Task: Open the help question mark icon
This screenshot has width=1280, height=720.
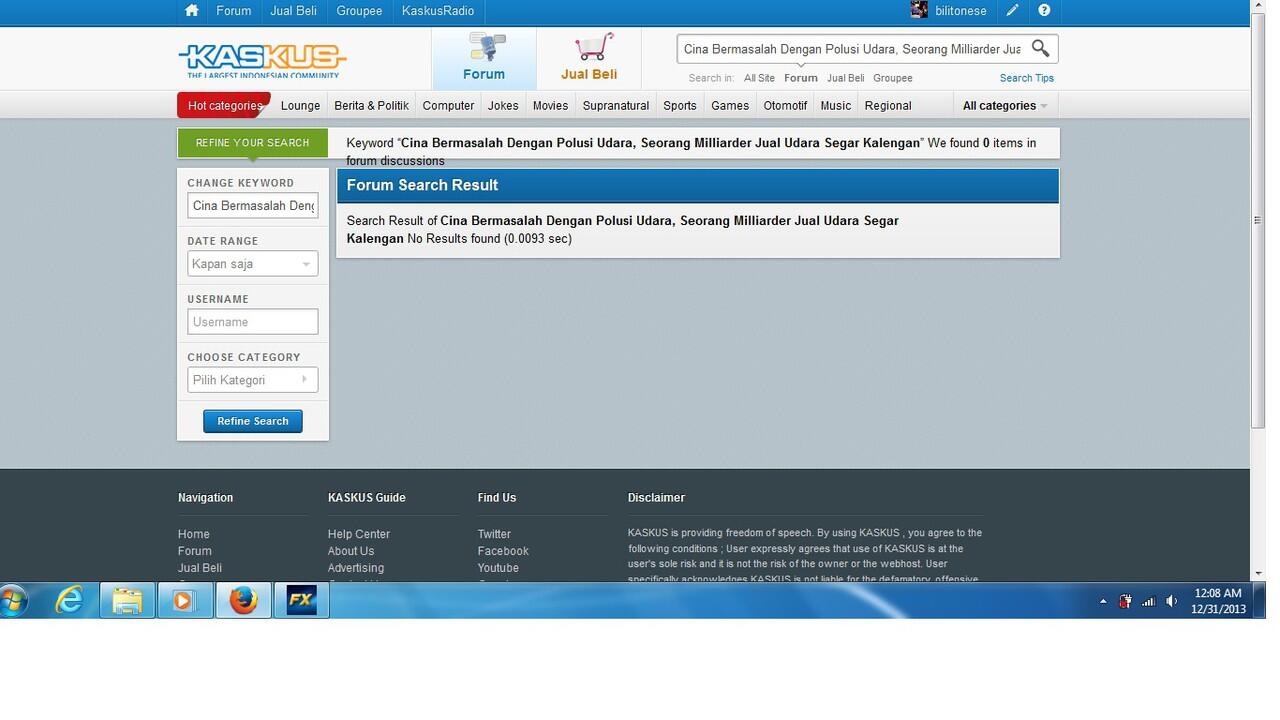Action: (x=1044, y=11)
